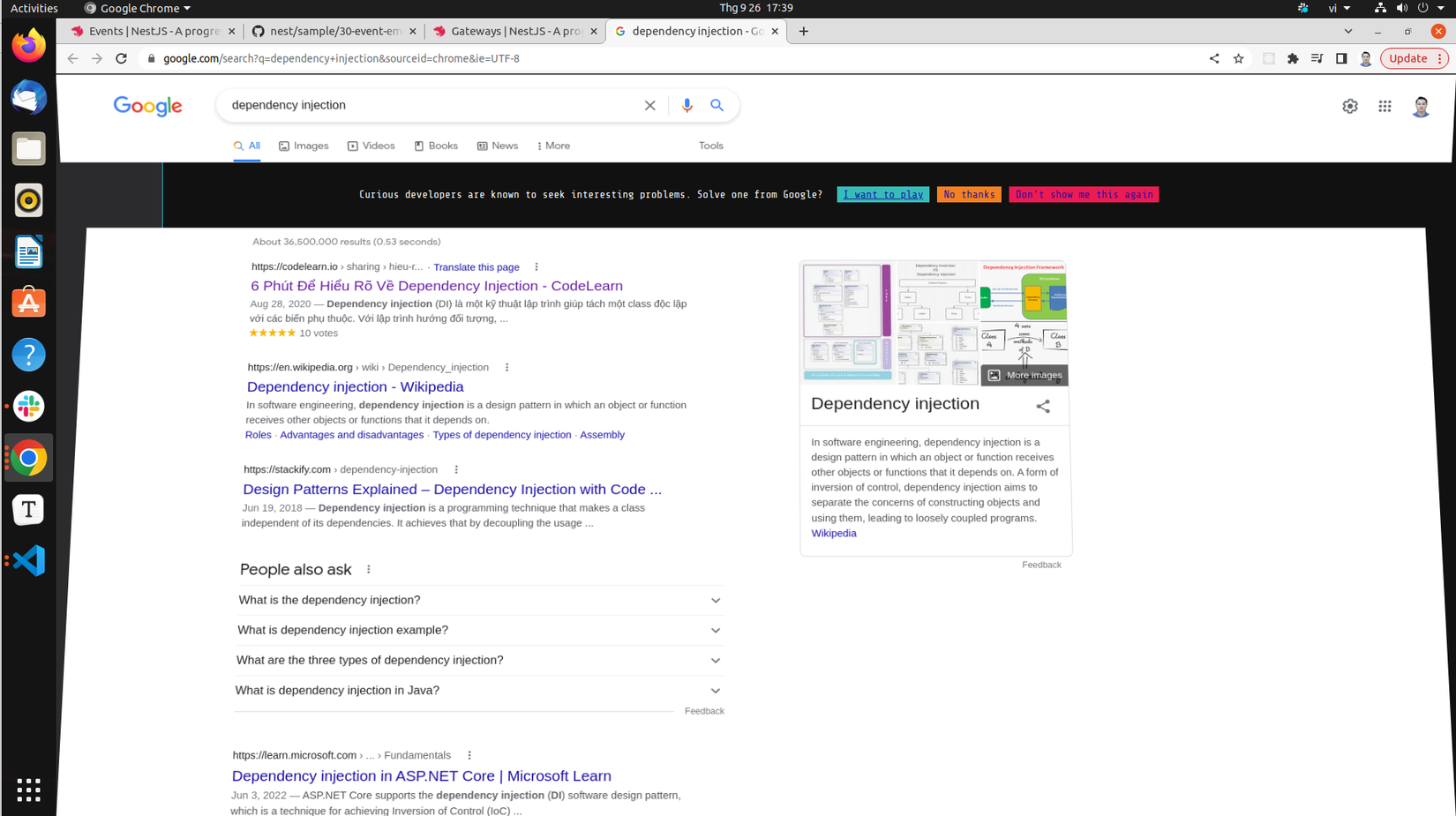
Task: Switch to the Images search tab
Action: (304, 146)
